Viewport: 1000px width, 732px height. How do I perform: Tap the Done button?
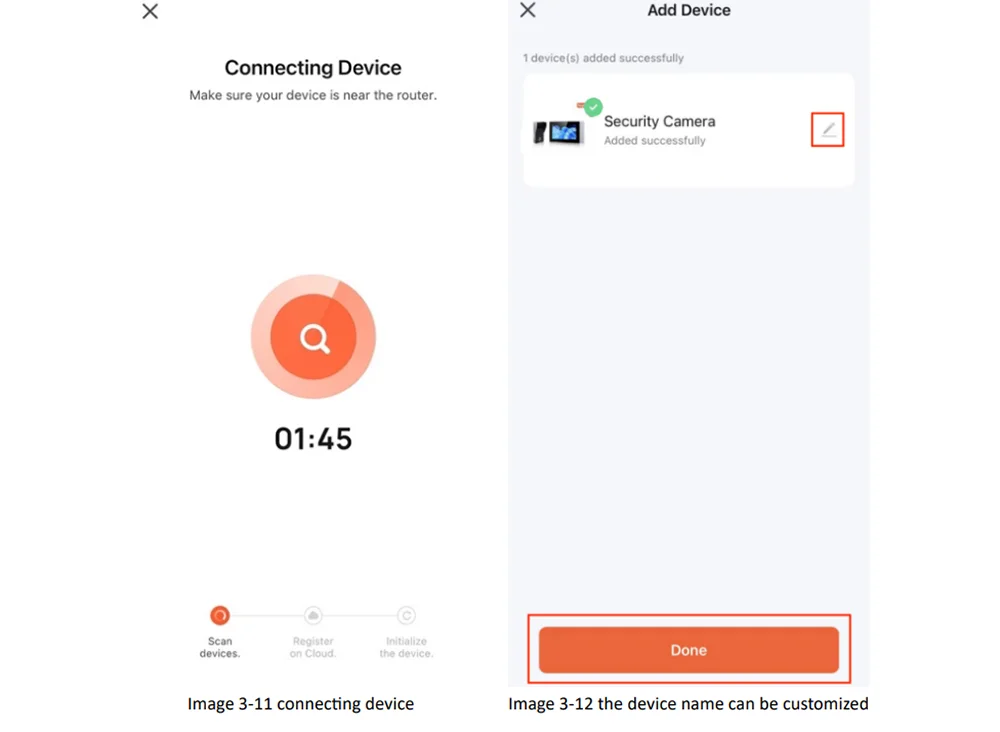(689, 650)
